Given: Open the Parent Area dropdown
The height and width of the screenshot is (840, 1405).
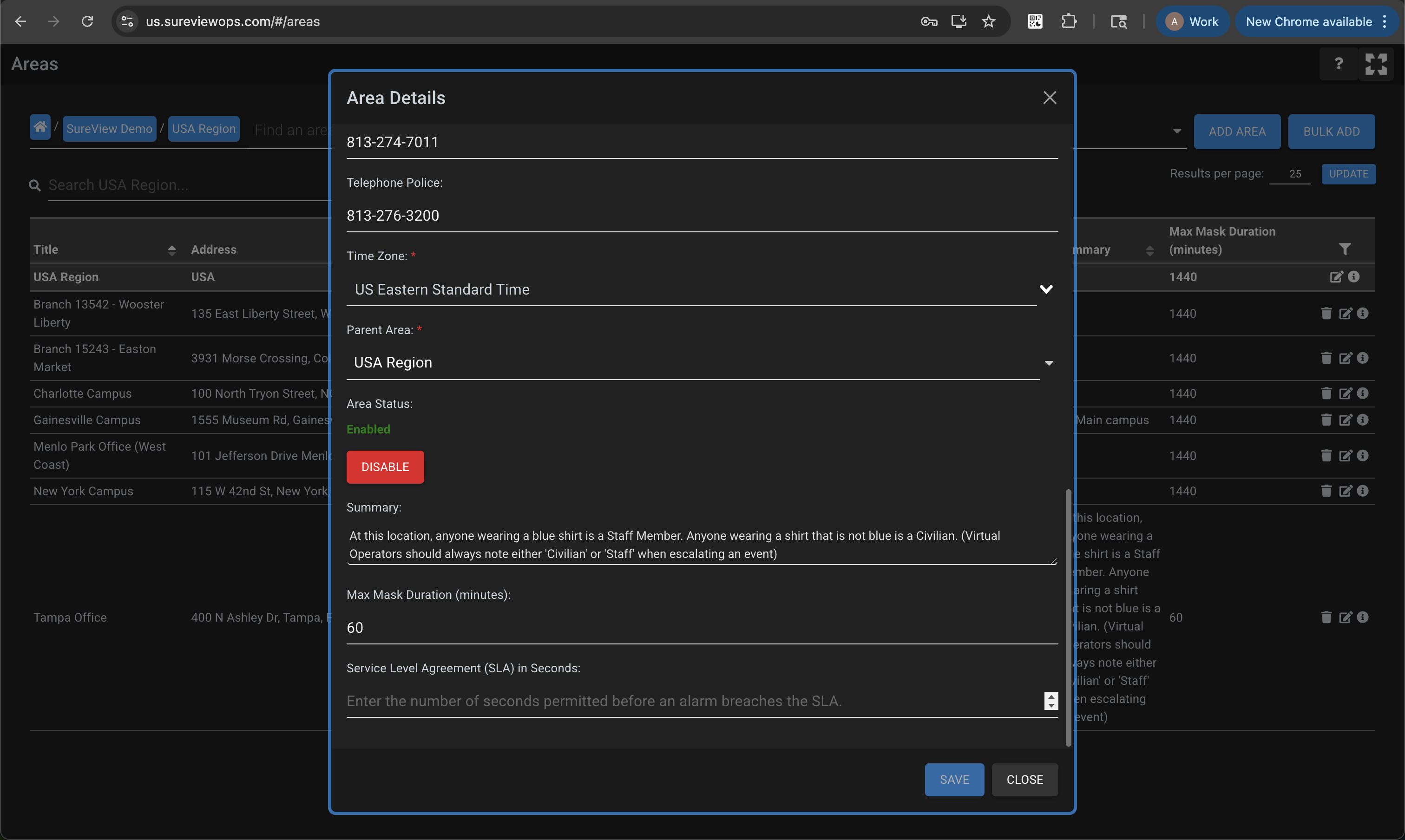Looking at the screenshot, I should point(1048,363).
